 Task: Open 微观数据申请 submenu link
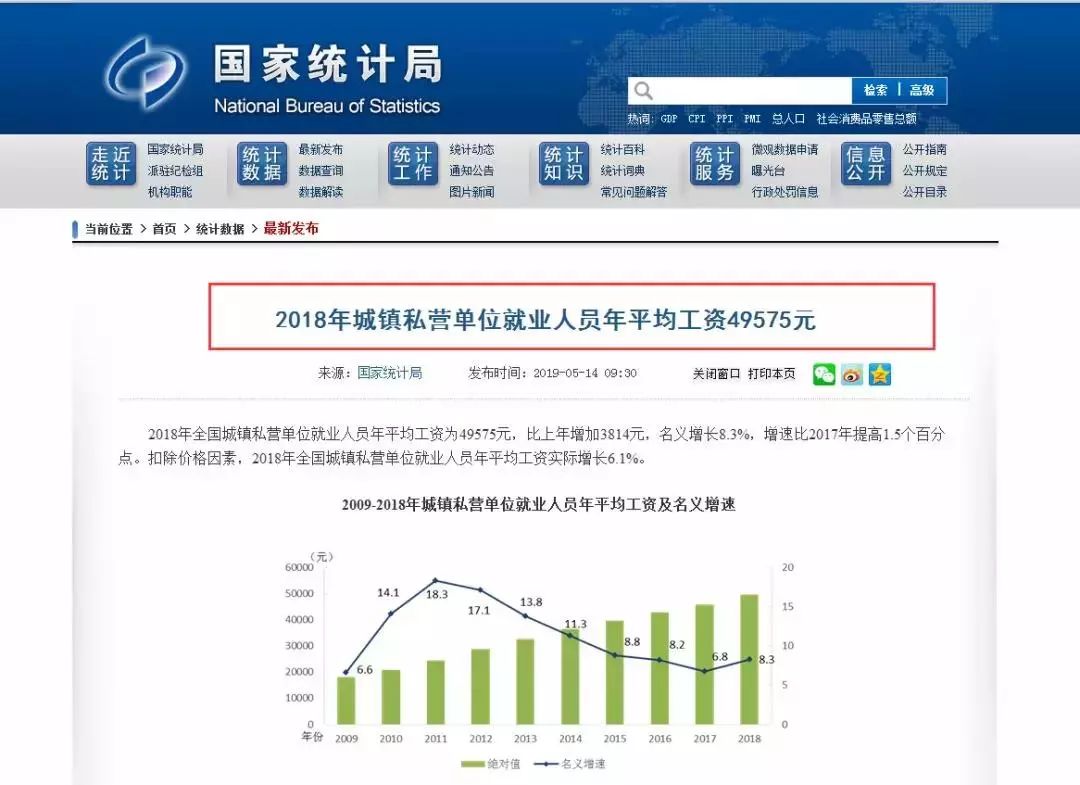click(785, 149)
